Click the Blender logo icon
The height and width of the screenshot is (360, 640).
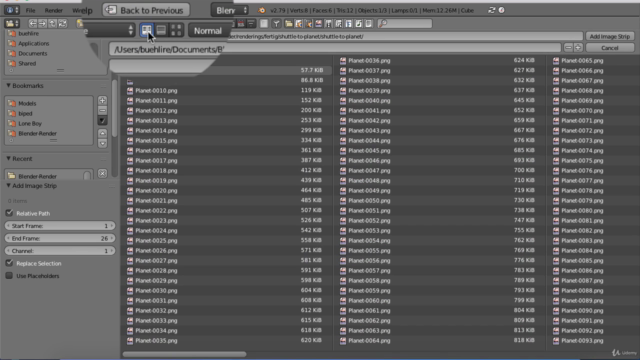click(262, 10)
